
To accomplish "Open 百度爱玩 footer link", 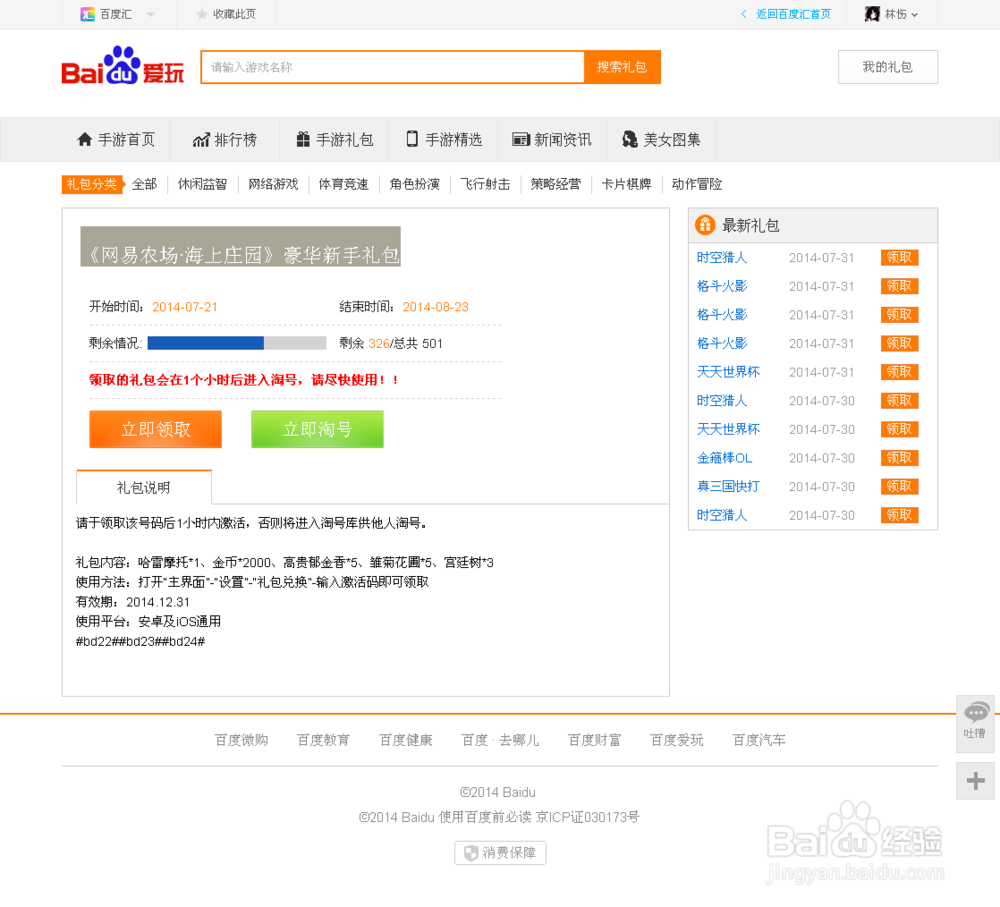I will (677, 740).
